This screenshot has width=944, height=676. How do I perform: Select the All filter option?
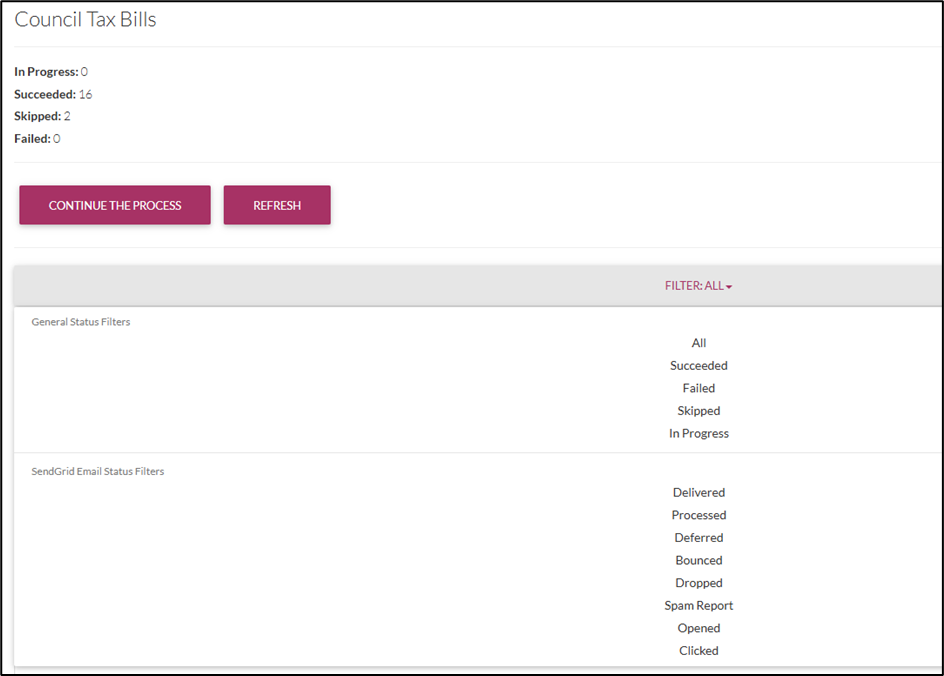tap(698, 343)
